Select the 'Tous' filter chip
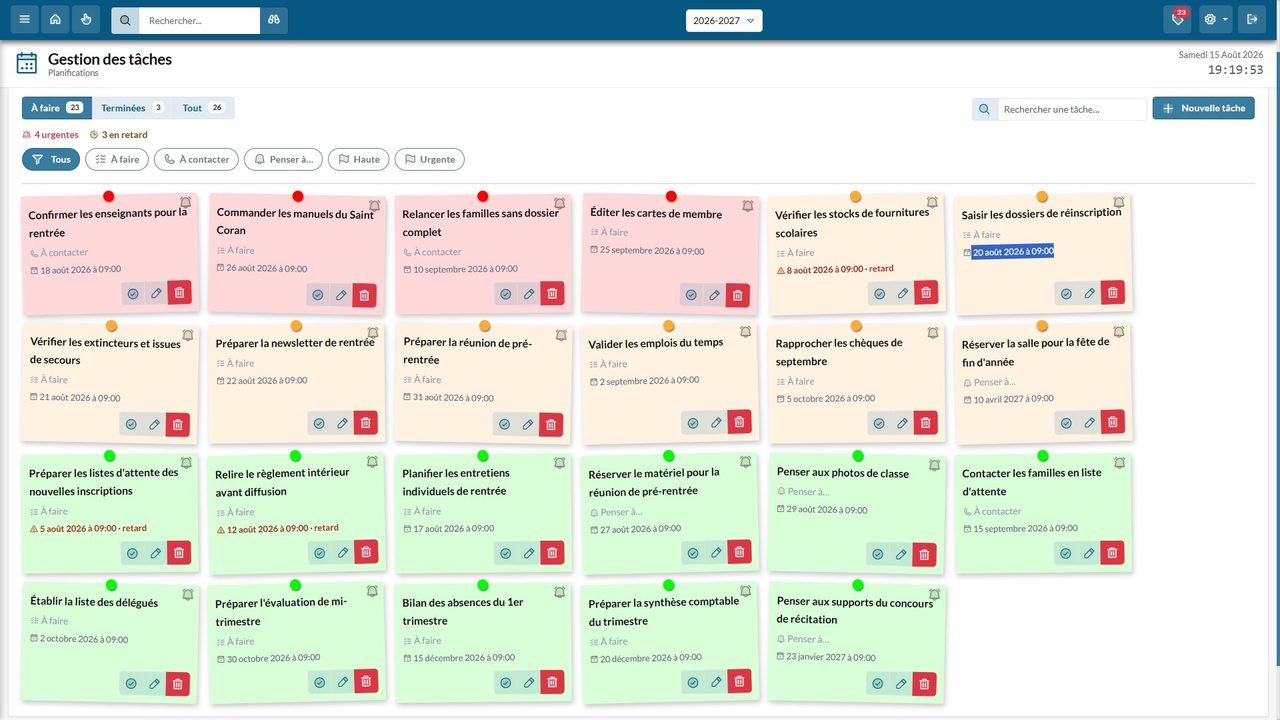This screenshot has width=1280, height=720. [51, 159]
